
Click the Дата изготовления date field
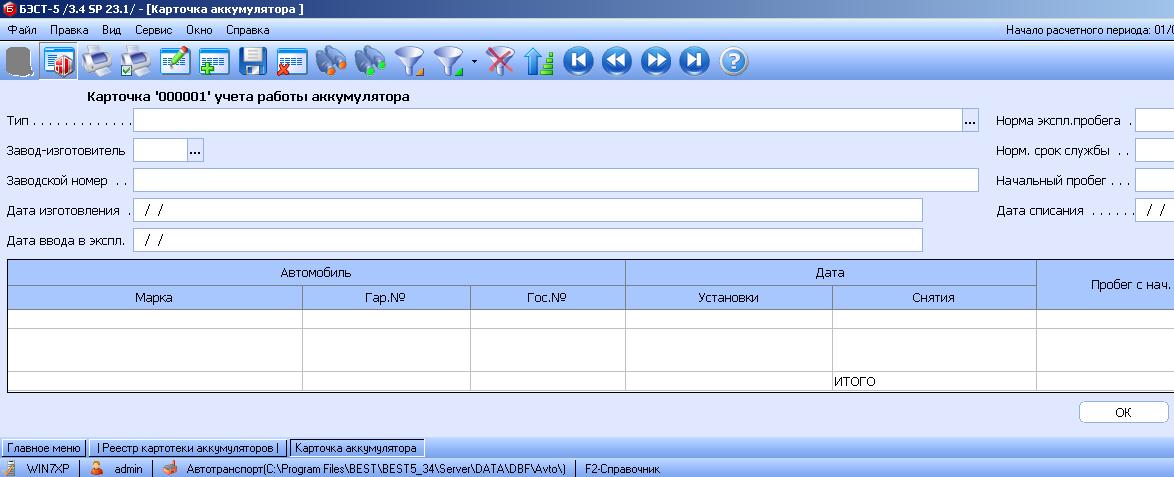pyautogui.click(x=527, y=210)
